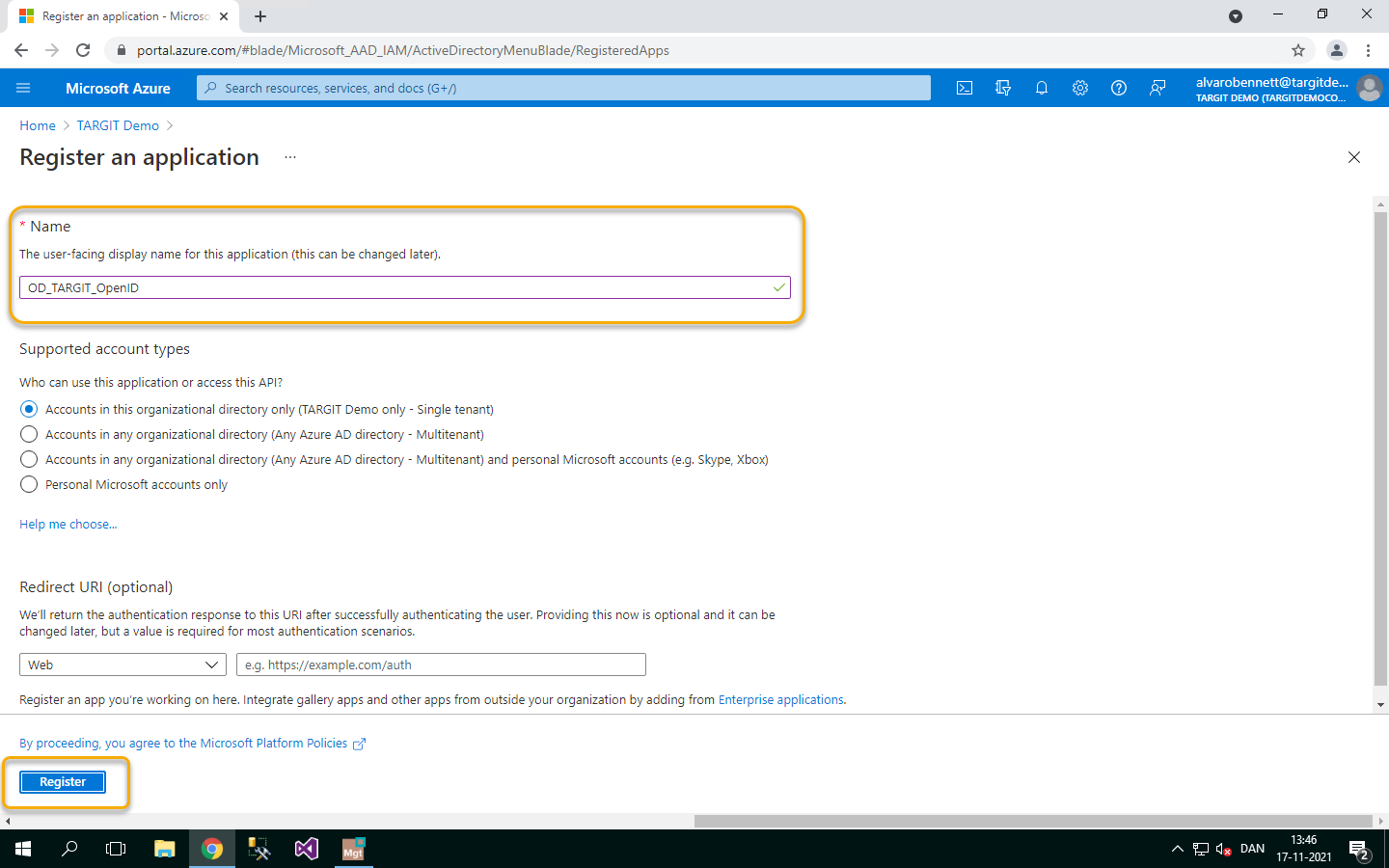Viewport: 1389px width, 868px height.
Task: Bookmark this page with star icon
Action: coord(1298,50)
